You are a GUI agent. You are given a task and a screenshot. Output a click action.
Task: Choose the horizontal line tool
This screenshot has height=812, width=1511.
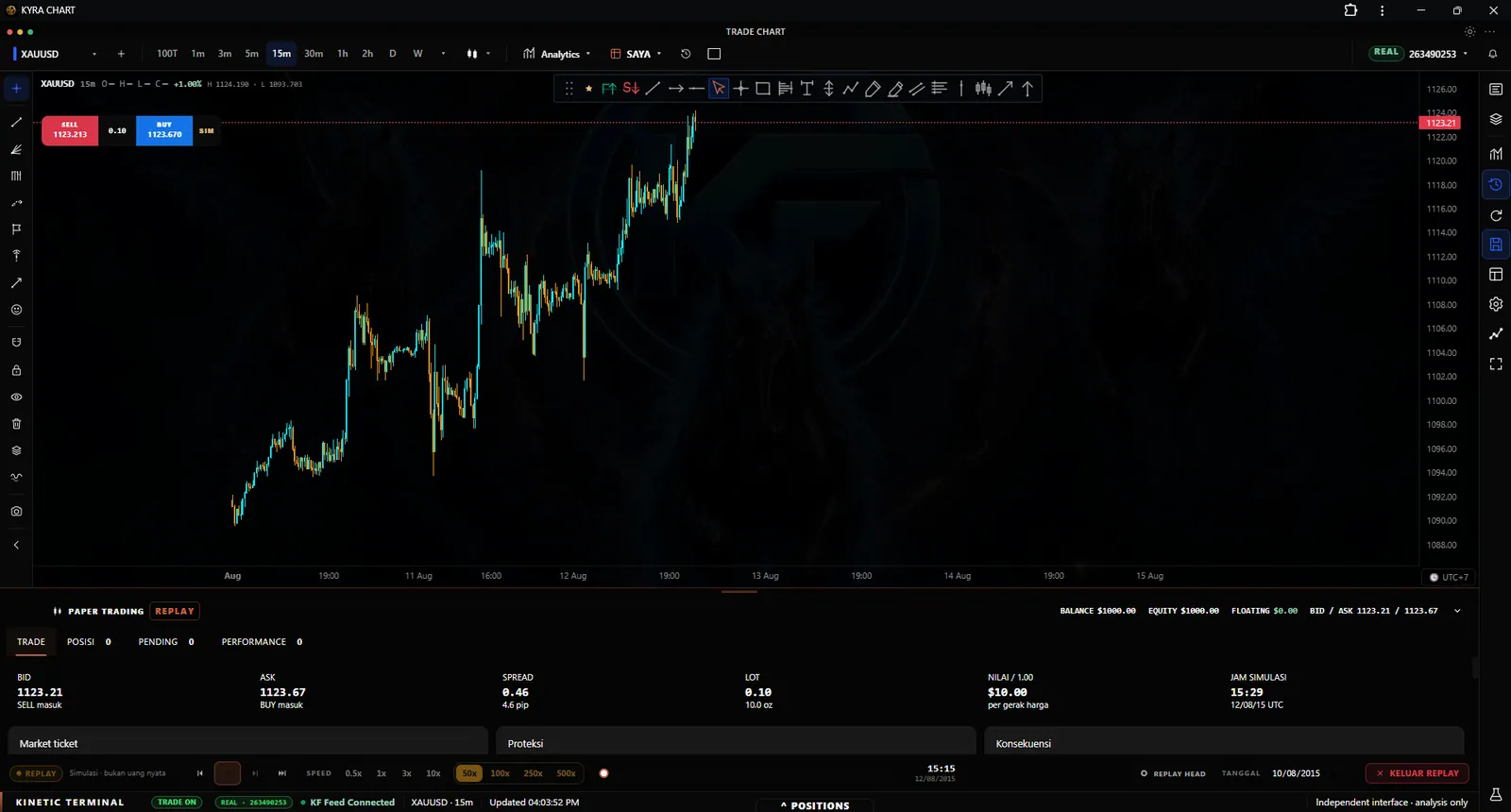coord(697,88)
